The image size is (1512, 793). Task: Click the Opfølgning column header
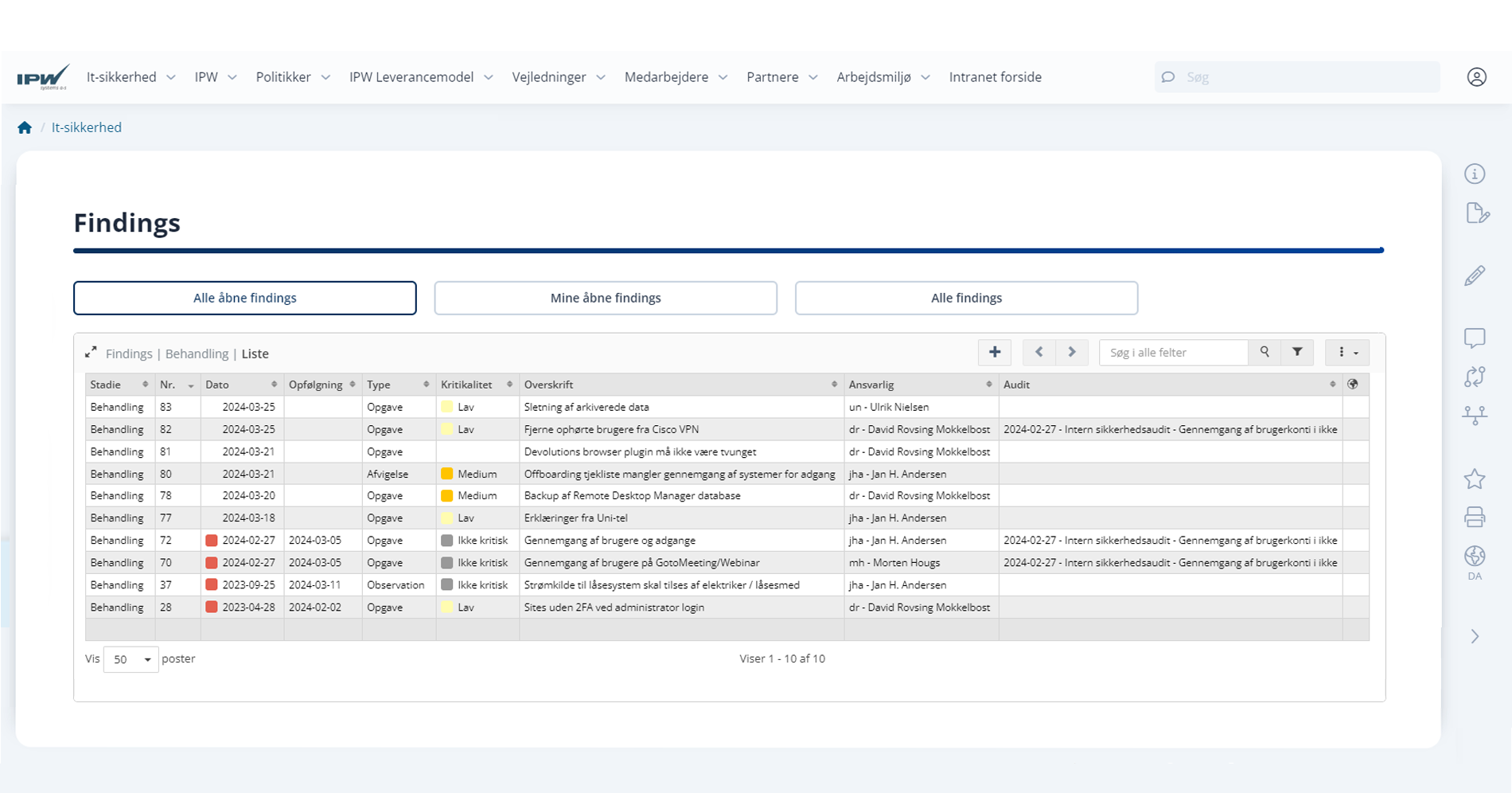[x=322, y=385]
